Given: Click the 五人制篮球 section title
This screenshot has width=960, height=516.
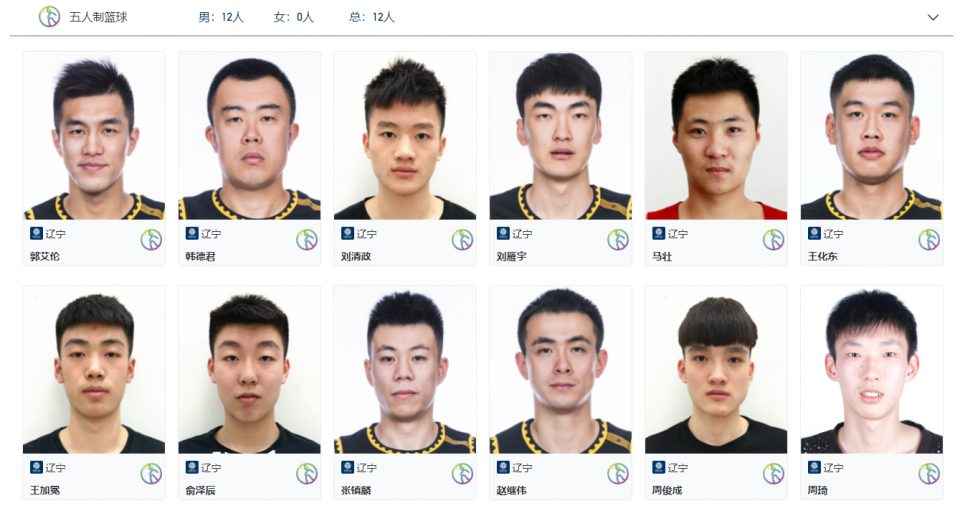Looking at the screenshot, I should 98,17.
